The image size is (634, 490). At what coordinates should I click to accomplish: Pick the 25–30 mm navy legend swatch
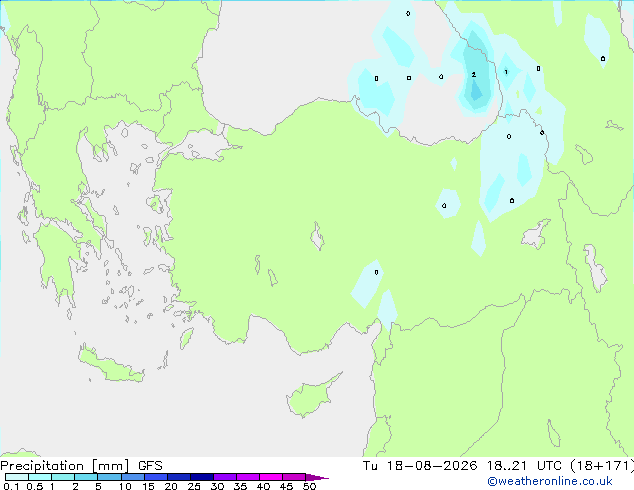[x=201, y=477]
